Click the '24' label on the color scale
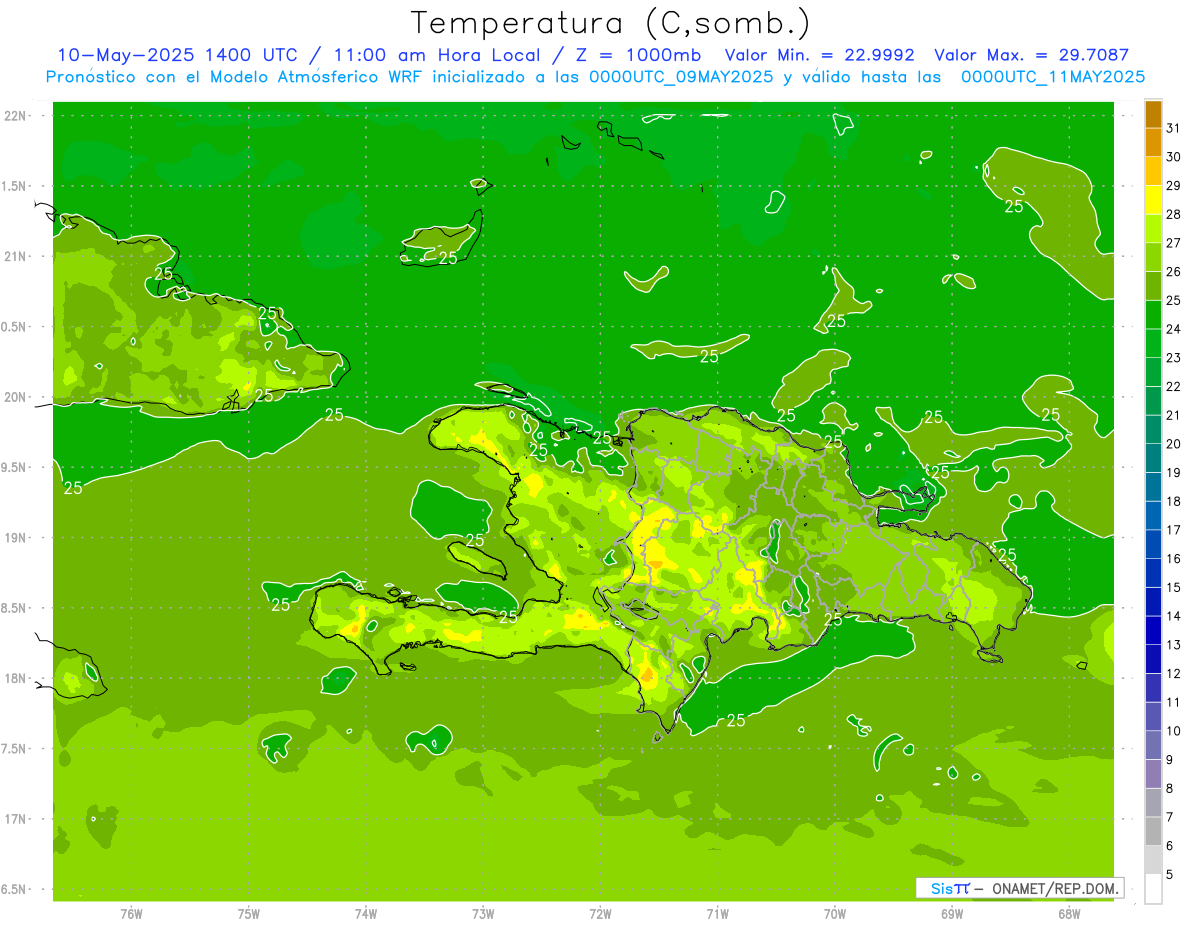This screenshot has height=927, width=1200. 1174,329
